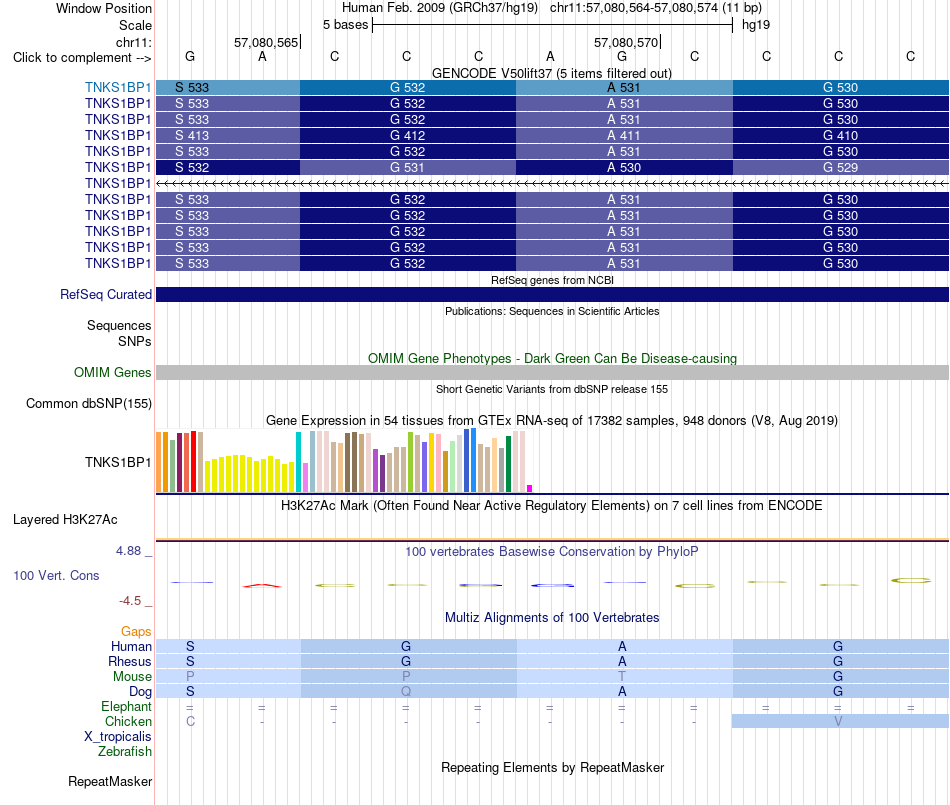Click the cyan bar in GTEx chart

pyautogui.click(x=298, y=462)
